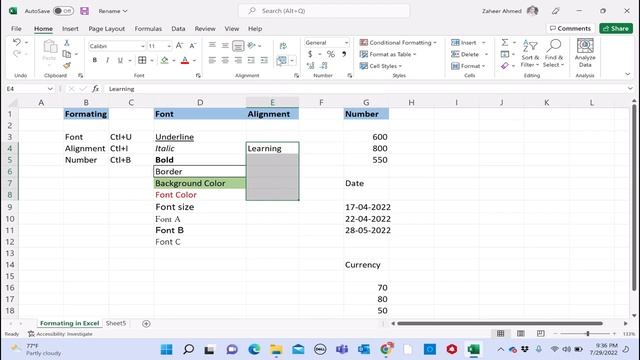Open Sort & Filter menu
Screen dimensions: 640x360
530,53
